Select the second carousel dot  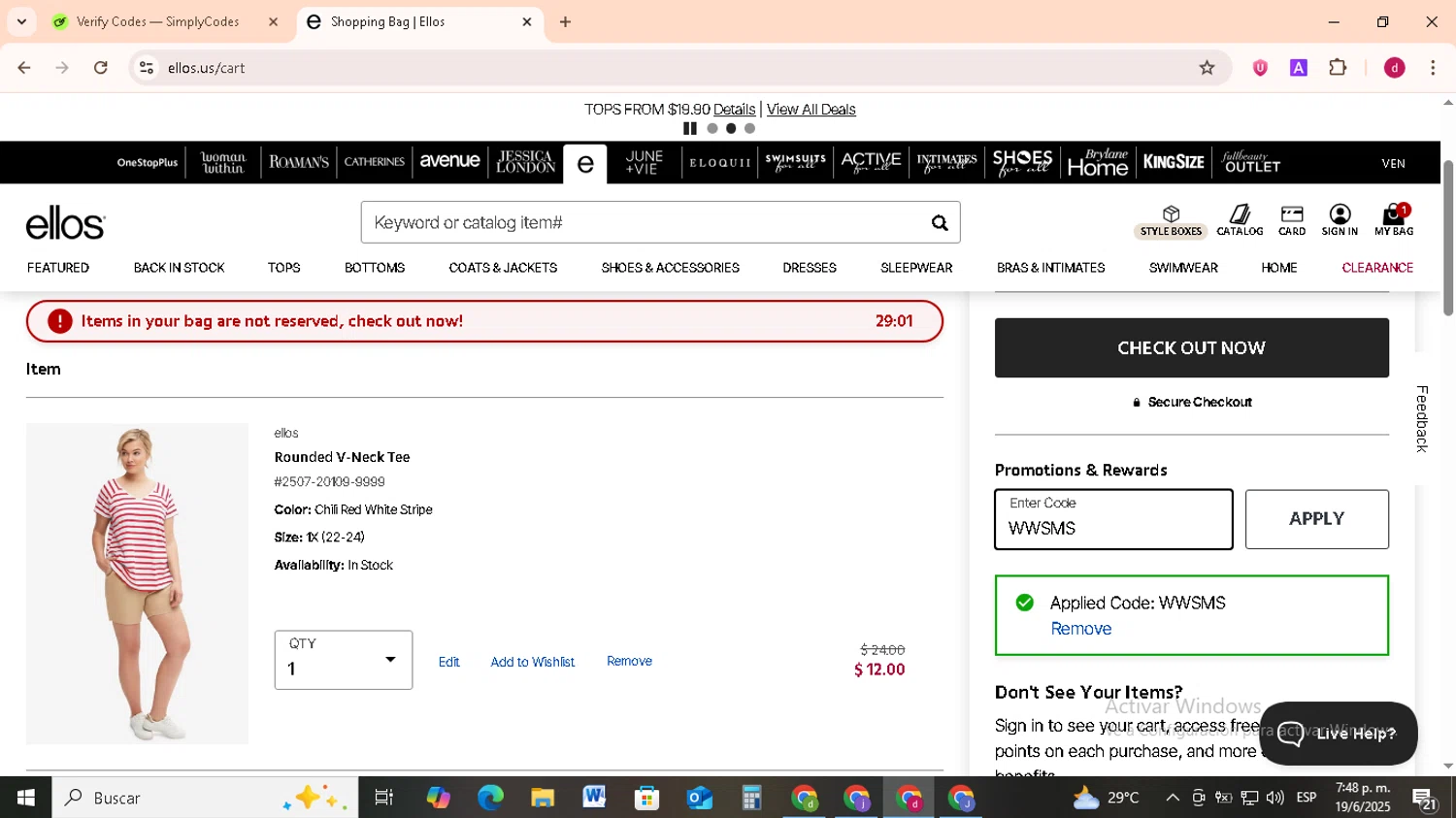(x=731, y=128)
